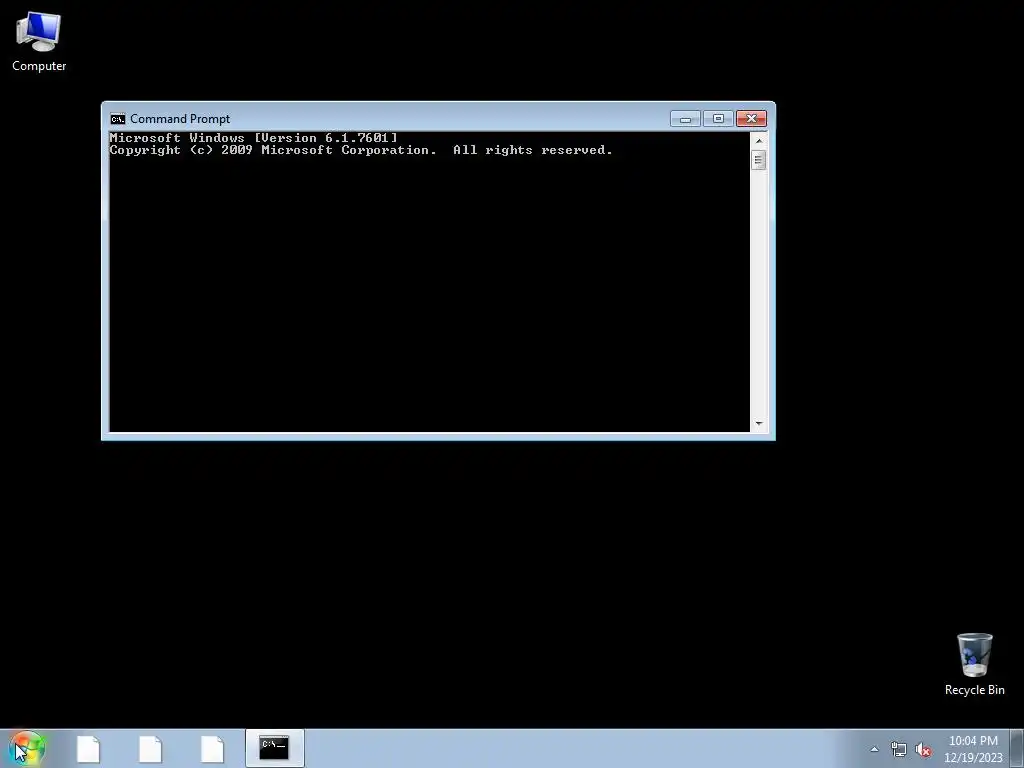Open the Windows Start menu orb
Screen dimensions: 1024x768
point(27,748)
